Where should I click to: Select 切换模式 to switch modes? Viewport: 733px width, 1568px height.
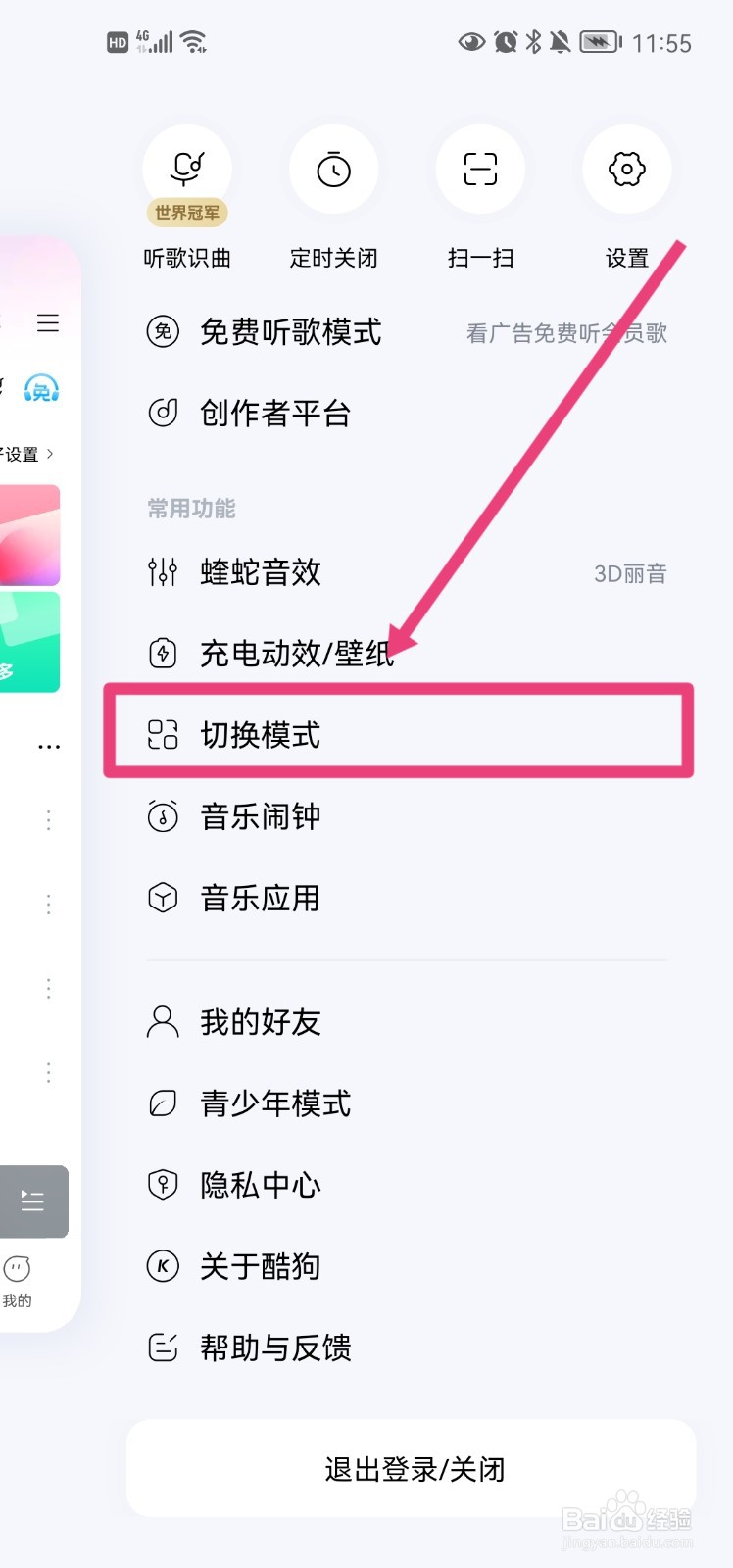click(261, 734)
